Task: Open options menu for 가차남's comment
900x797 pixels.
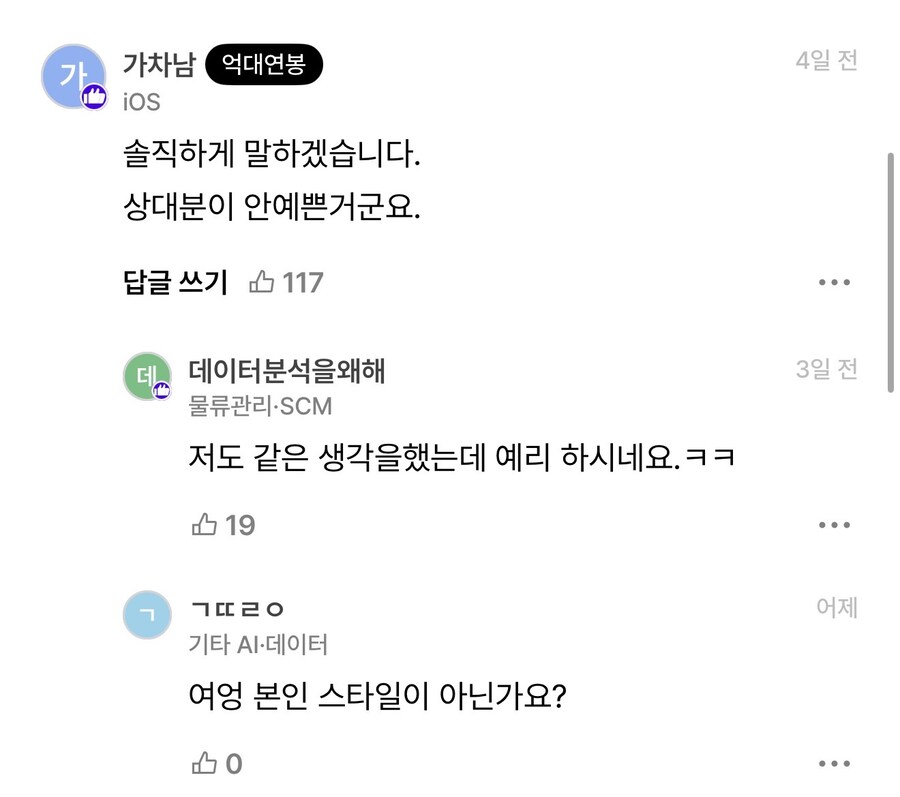Action: (834, 282)
